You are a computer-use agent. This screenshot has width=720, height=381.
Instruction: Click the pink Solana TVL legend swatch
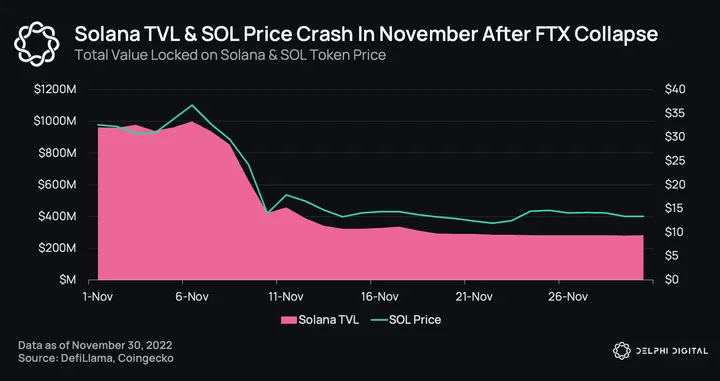click(x=288, y=320)
